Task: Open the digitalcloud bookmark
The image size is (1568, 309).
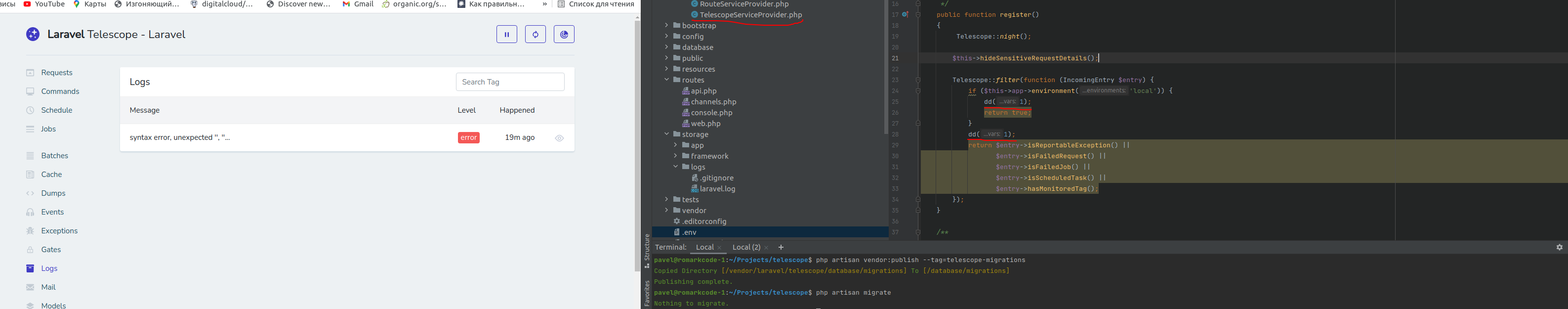Action: click(x=222, y=4)
